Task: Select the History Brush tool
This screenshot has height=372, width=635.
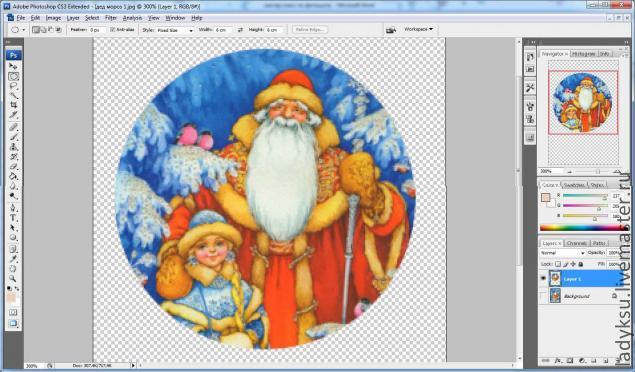Action: (13, 157)
